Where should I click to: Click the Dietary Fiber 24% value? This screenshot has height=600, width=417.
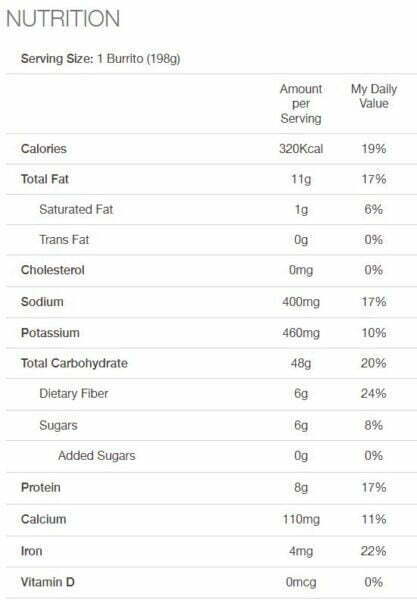(x=373, y=393)
